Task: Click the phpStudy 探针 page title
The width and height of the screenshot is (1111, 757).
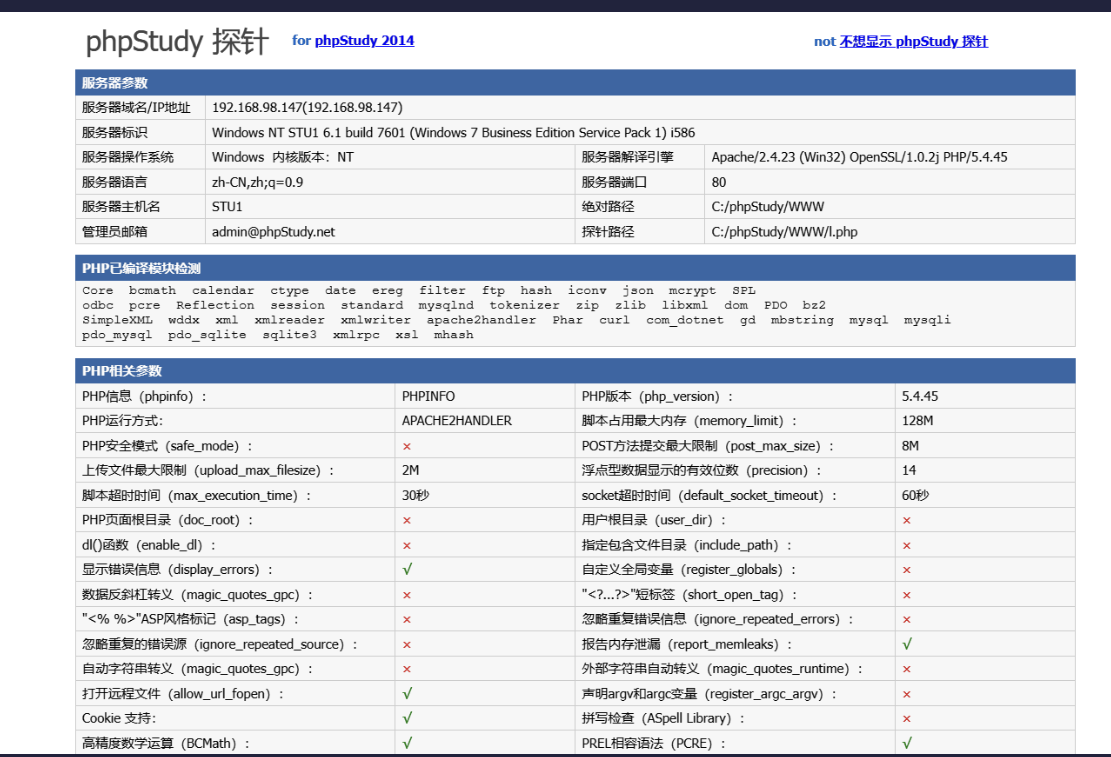Action: pyautogui.click(x=177, y=41)
